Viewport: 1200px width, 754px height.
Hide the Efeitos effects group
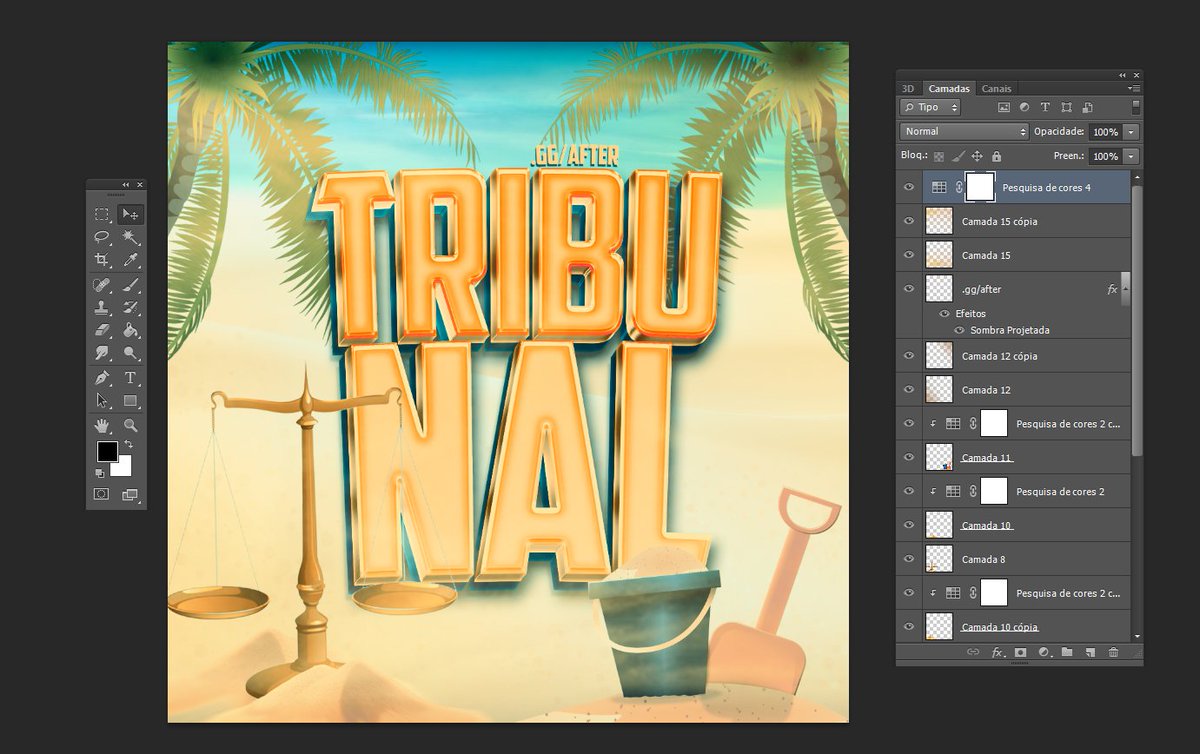point(944,313)
